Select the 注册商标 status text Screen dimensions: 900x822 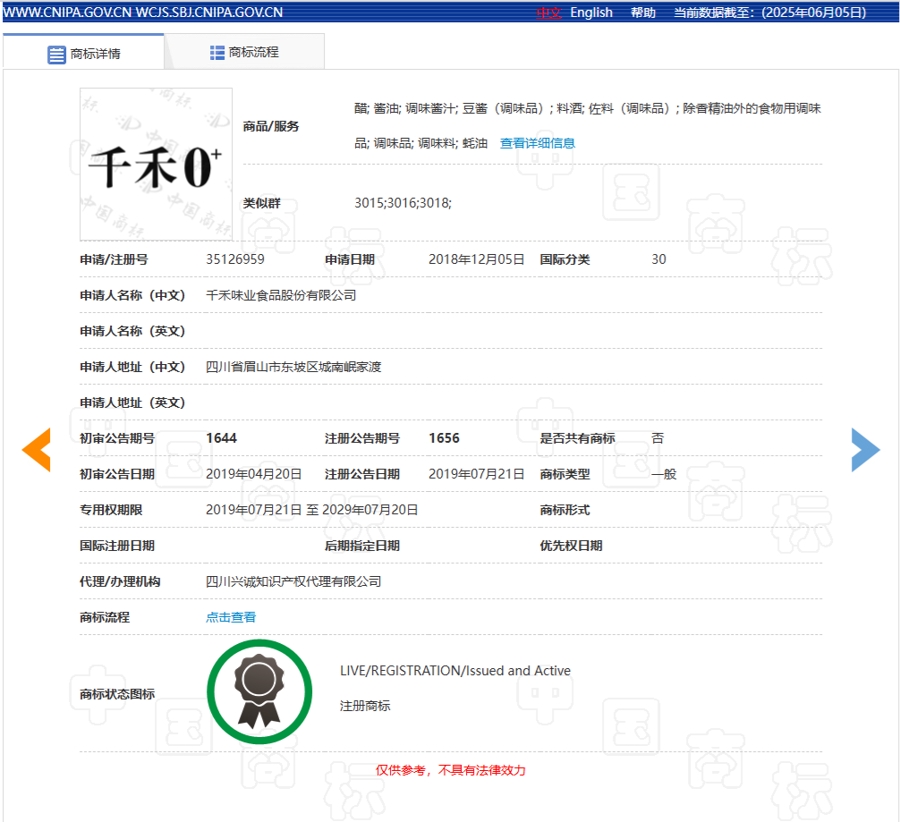tap(365, 706)
